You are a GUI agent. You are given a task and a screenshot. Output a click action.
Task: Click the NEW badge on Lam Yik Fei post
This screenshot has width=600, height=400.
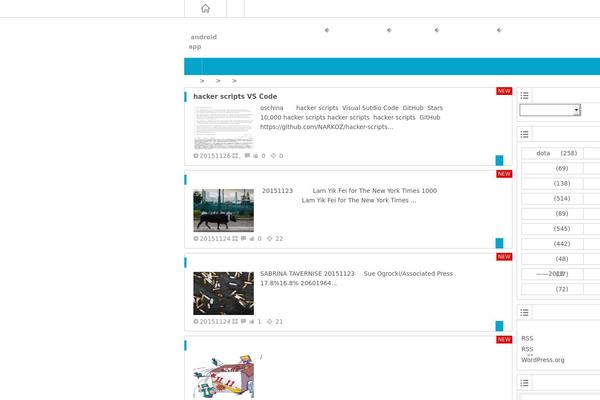point(504,174)
